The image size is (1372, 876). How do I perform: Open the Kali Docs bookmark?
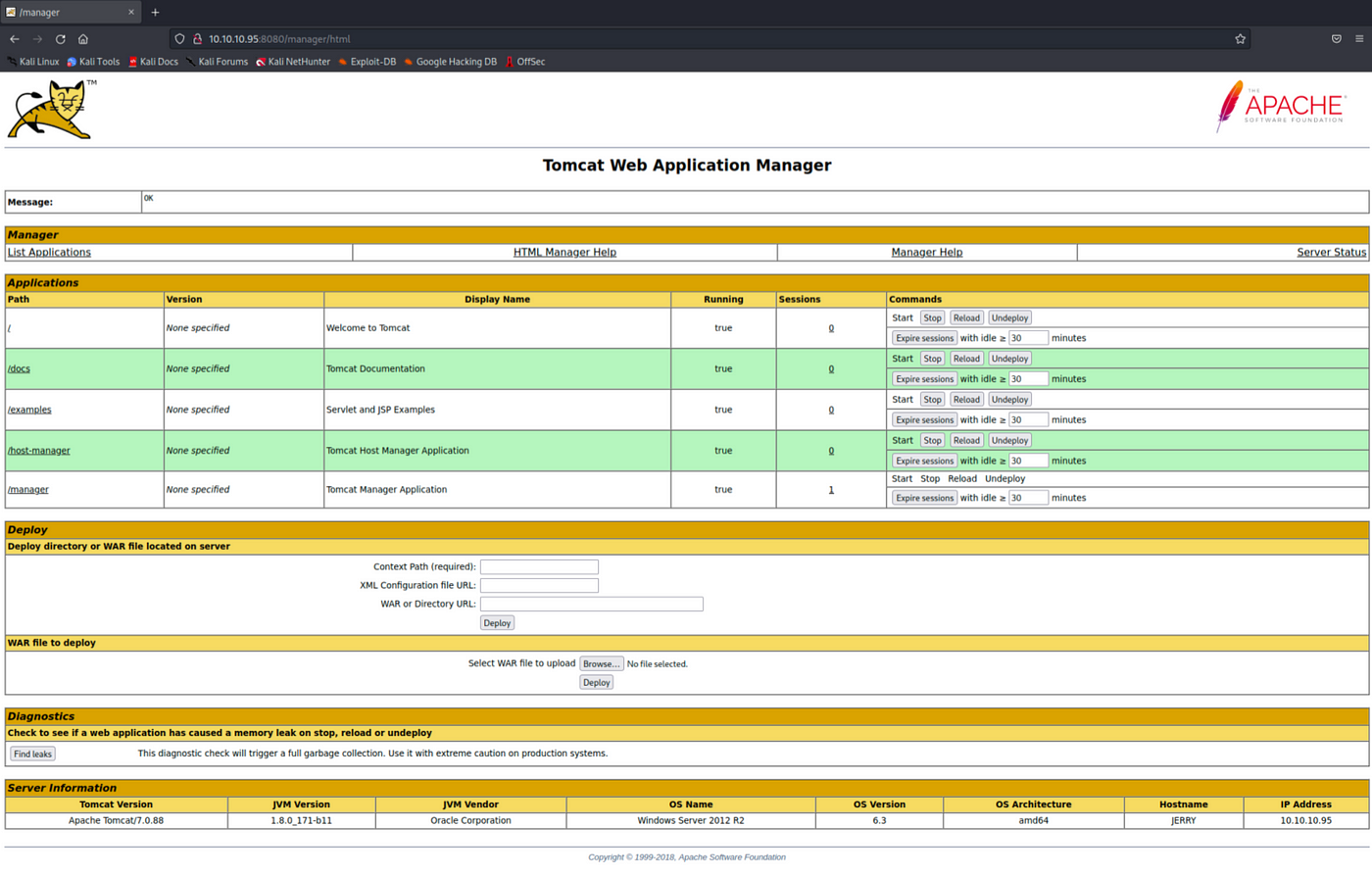tap(153, 62)
